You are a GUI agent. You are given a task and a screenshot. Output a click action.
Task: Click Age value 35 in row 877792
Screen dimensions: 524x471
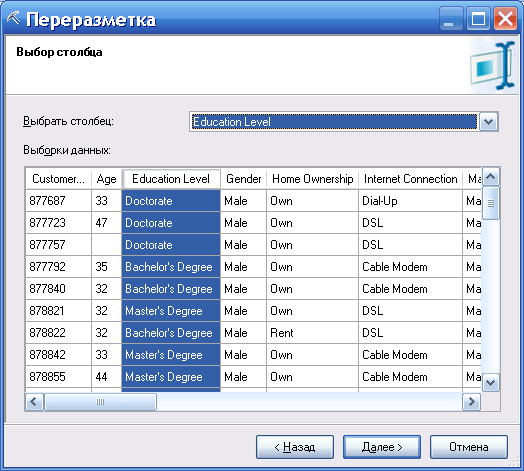coord(106,267)
